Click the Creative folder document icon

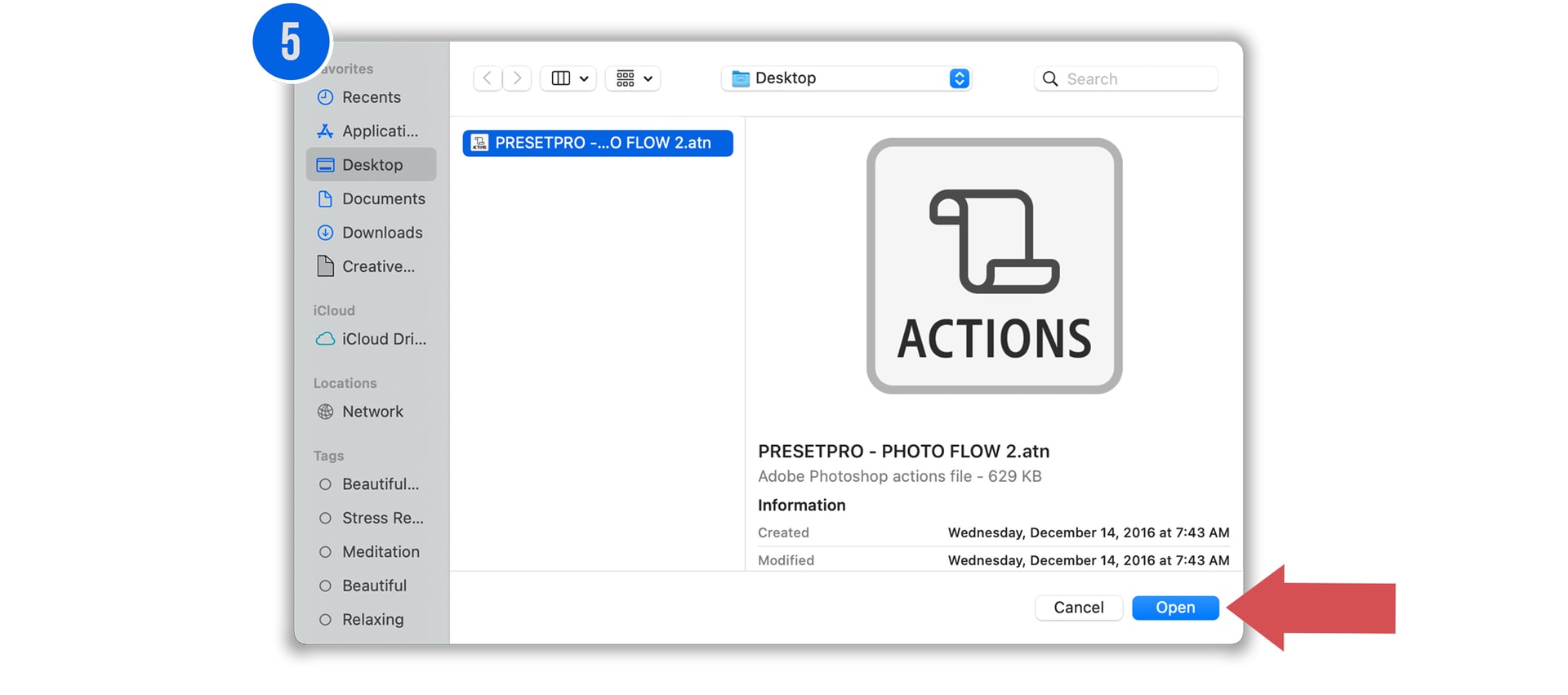pyautogui.click(x=325, y=266)
